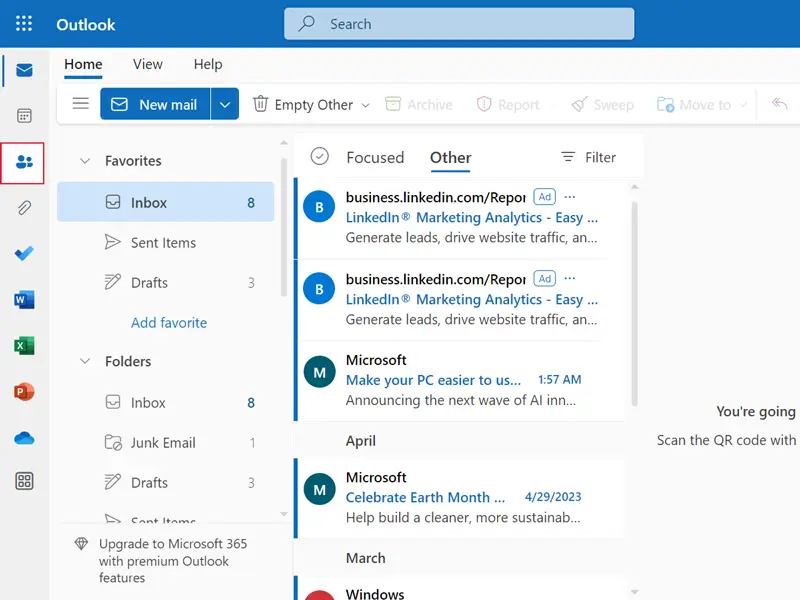Switch to the Home ribbon tab
The height and width of the screenshot is (600, 800).
coord(83,64)
